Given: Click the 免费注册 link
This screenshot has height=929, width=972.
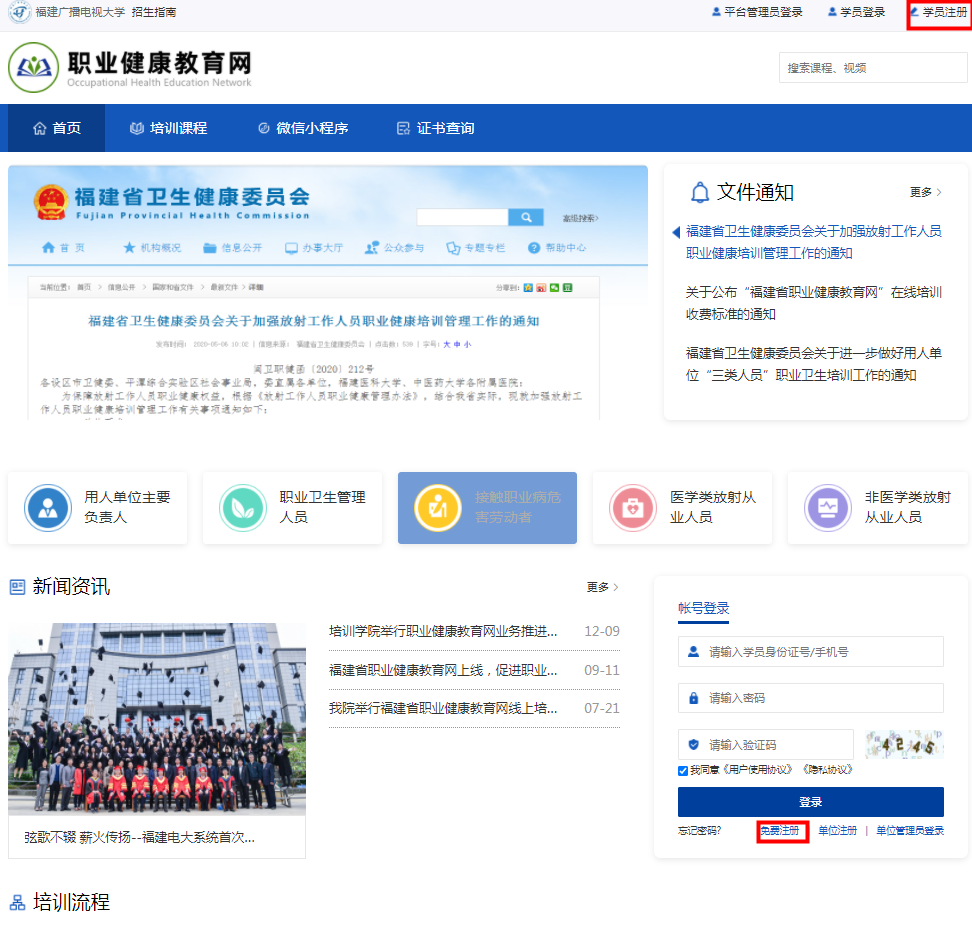Looking at the screenshot, I should click(781, 831).
